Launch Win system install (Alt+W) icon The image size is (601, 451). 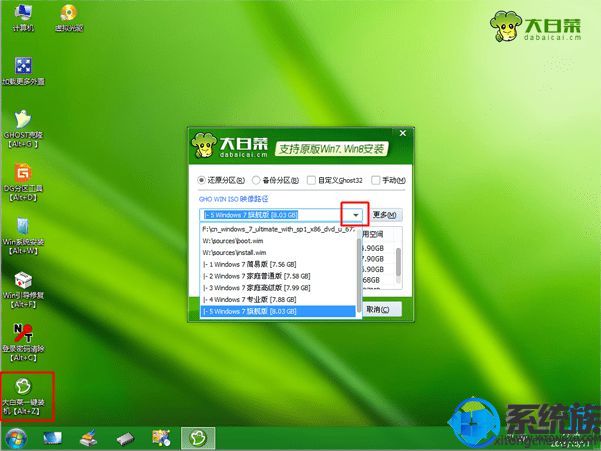(x=23, y=236)
